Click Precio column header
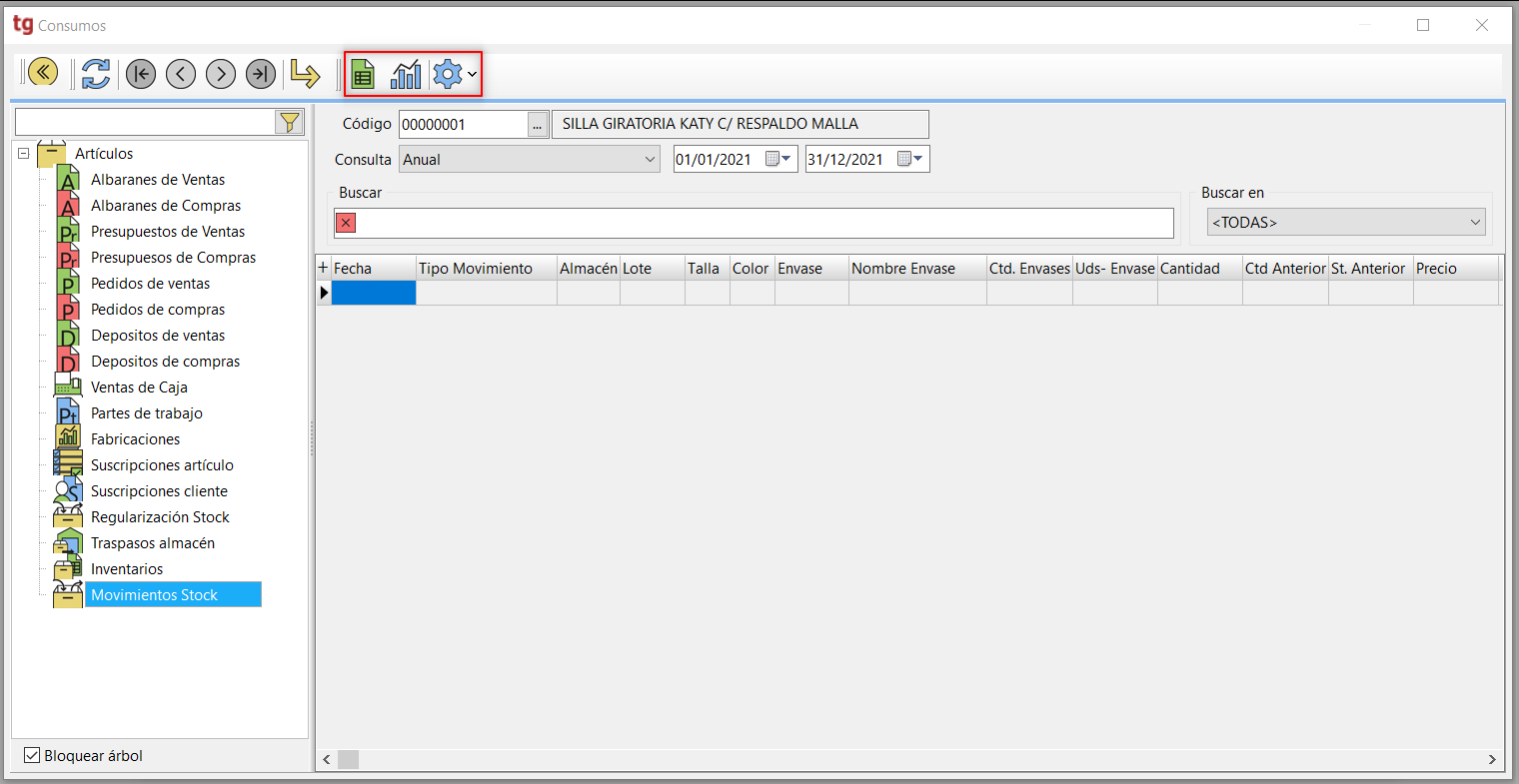Viewport: 1519px width, 784px height. click(x=1456, y=269)
